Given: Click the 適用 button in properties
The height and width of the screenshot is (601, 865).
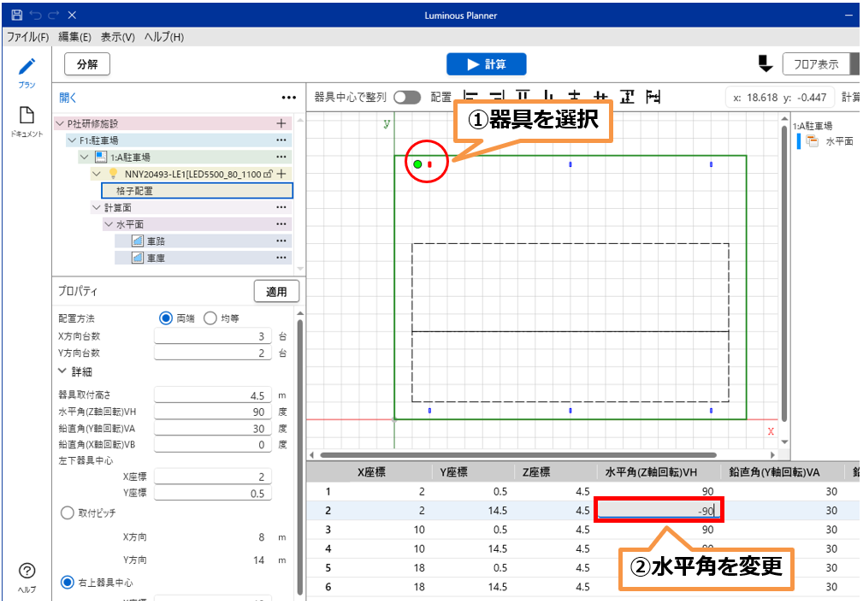Looking at the screenshot, I should tap(276, 292).
